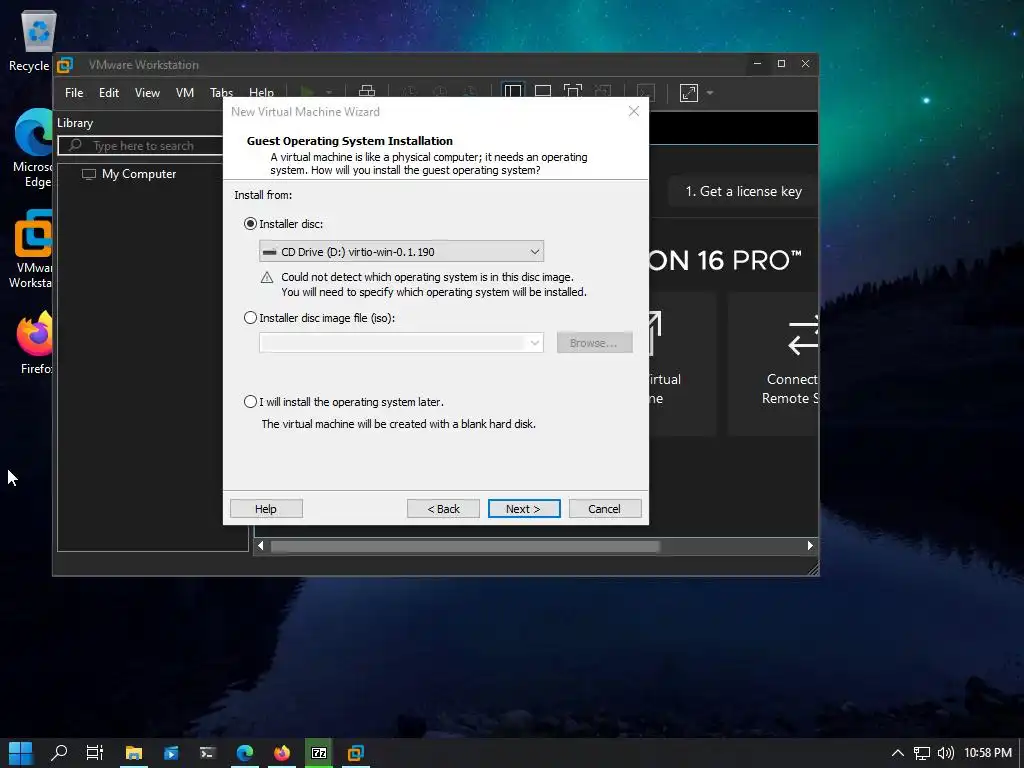Open the power-on options dropdown arrow
This screenshot has height=768, width=1024.
(328, 93)
